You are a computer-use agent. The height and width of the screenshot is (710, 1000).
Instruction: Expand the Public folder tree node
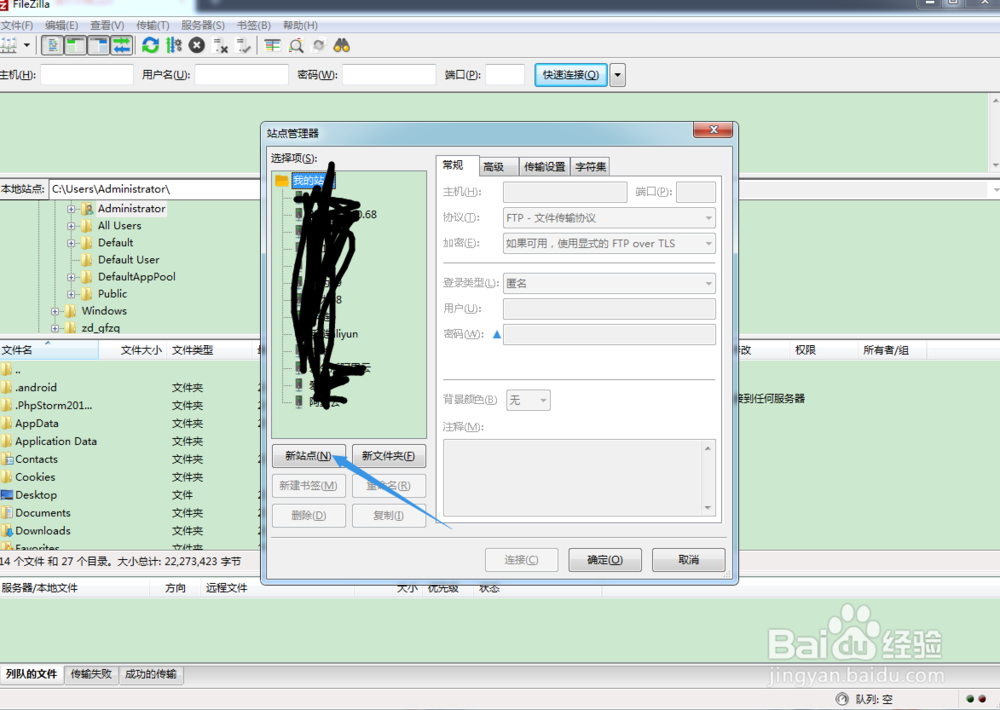point(71,294)
